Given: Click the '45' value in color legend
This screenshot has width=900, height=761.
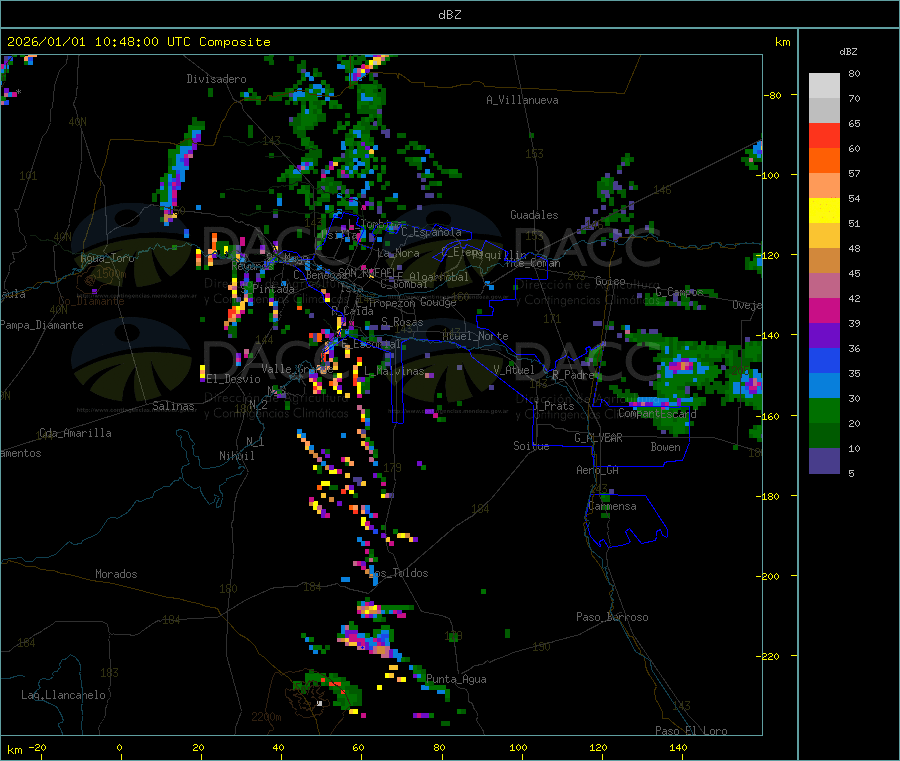Looking at the screenshot, I should coord(854,273).
